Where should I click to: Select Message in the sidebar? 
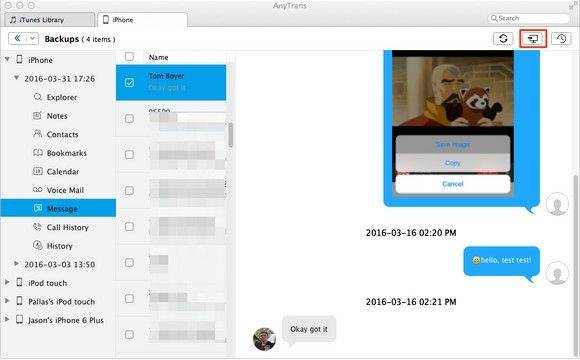[58, 208]
